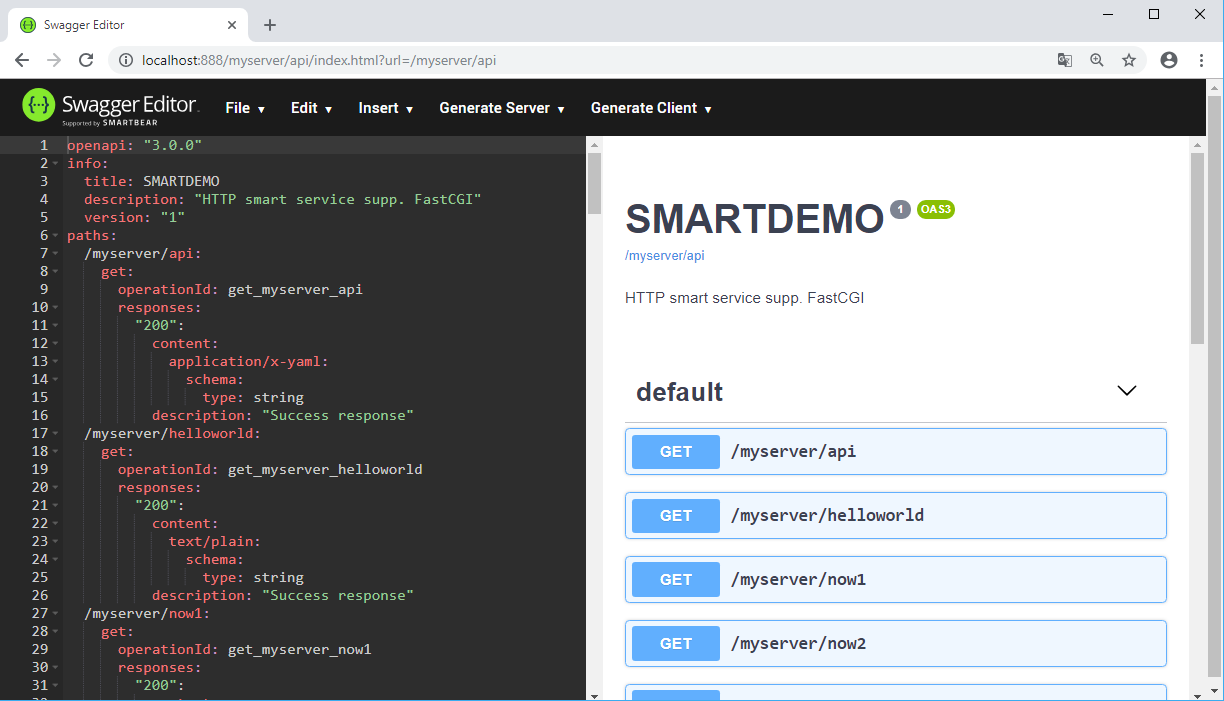Screen dimensions: 1224x701
Task: Click the editor pane vertical scrollbar thumb
Action: (x=594, y=183)
